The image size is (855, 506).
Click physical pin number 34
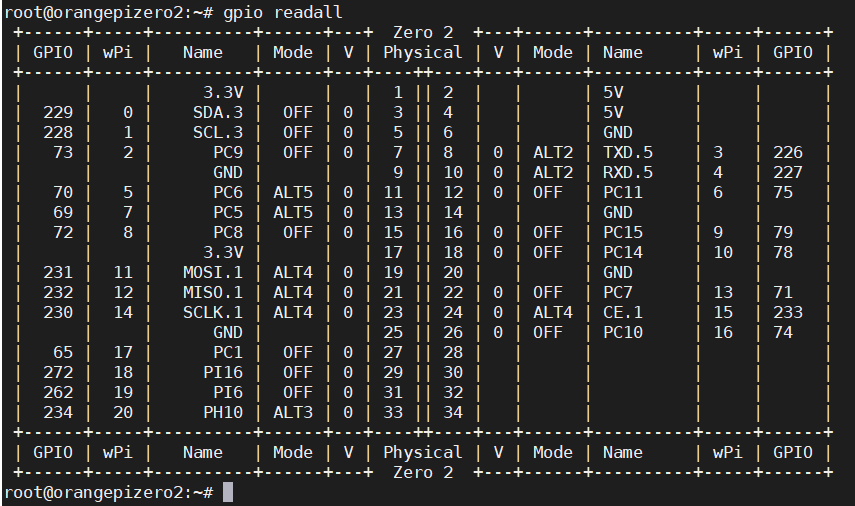tap(453, 412)
